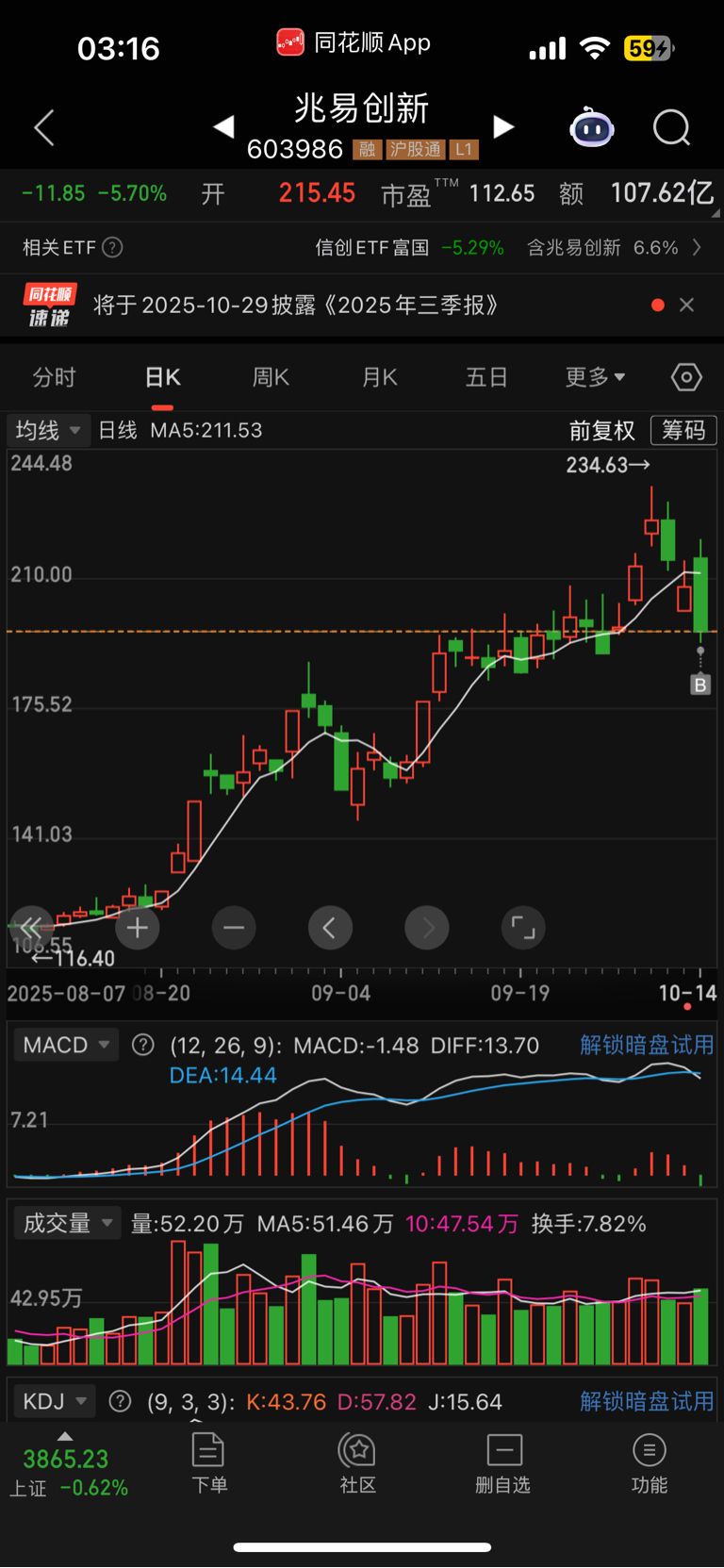Image resolution: width=724 pixels, height=1568 pixels.
Task: Tap the MACD help question mark
Action: click(x=143, y=1045)
